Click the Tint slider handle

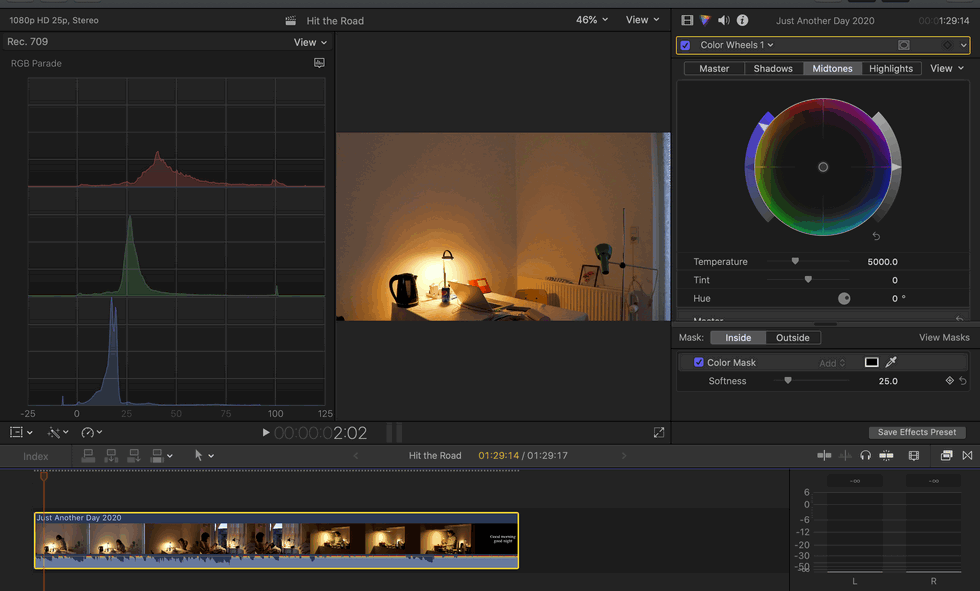pyautogui.click(x=808, y=279)
